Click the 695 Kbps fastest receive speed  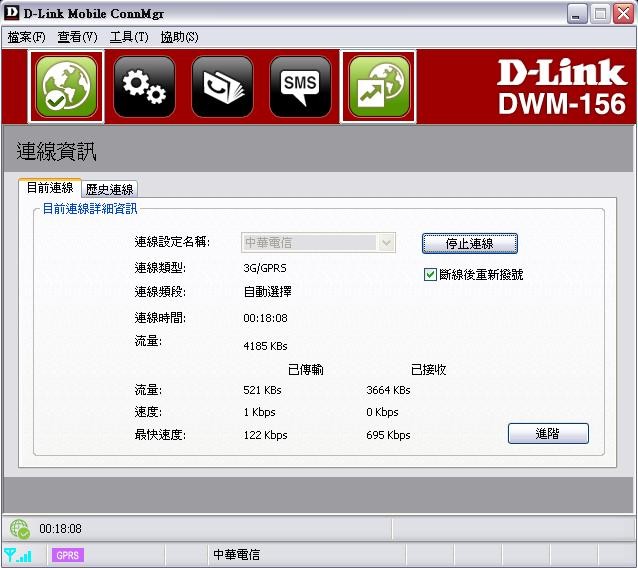388,435
